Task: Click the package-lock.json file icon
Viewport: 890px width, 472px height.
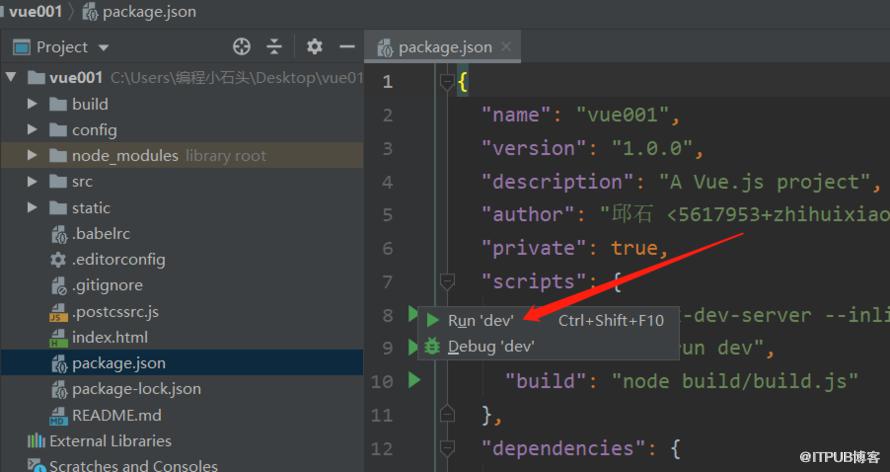Action: click(x=59, y=390)
